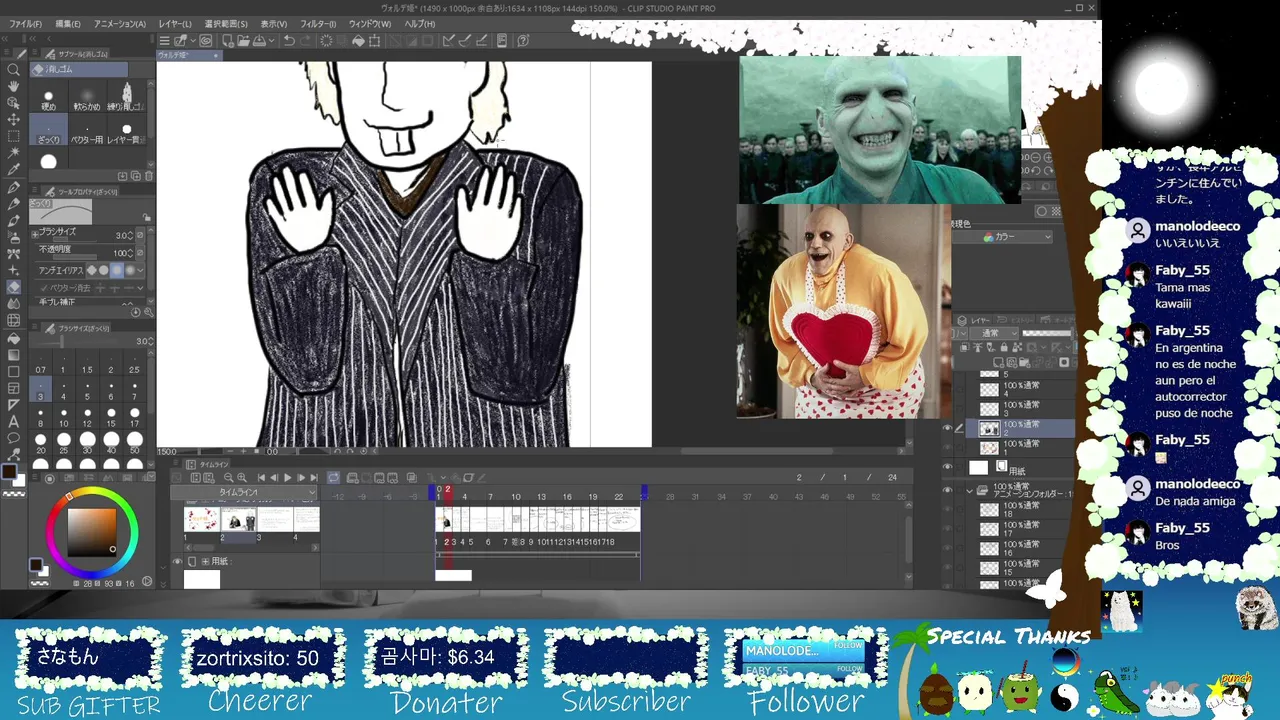The width and height of the screenshot is (1280, 720).
Task: Open the ファイル(F) menu
Action: tap(24, 23)
